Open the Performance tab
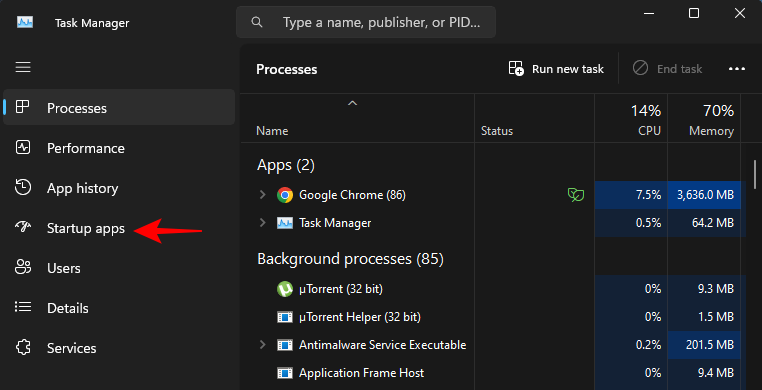The height and width of the screenshot is (390, 762). 119,148
